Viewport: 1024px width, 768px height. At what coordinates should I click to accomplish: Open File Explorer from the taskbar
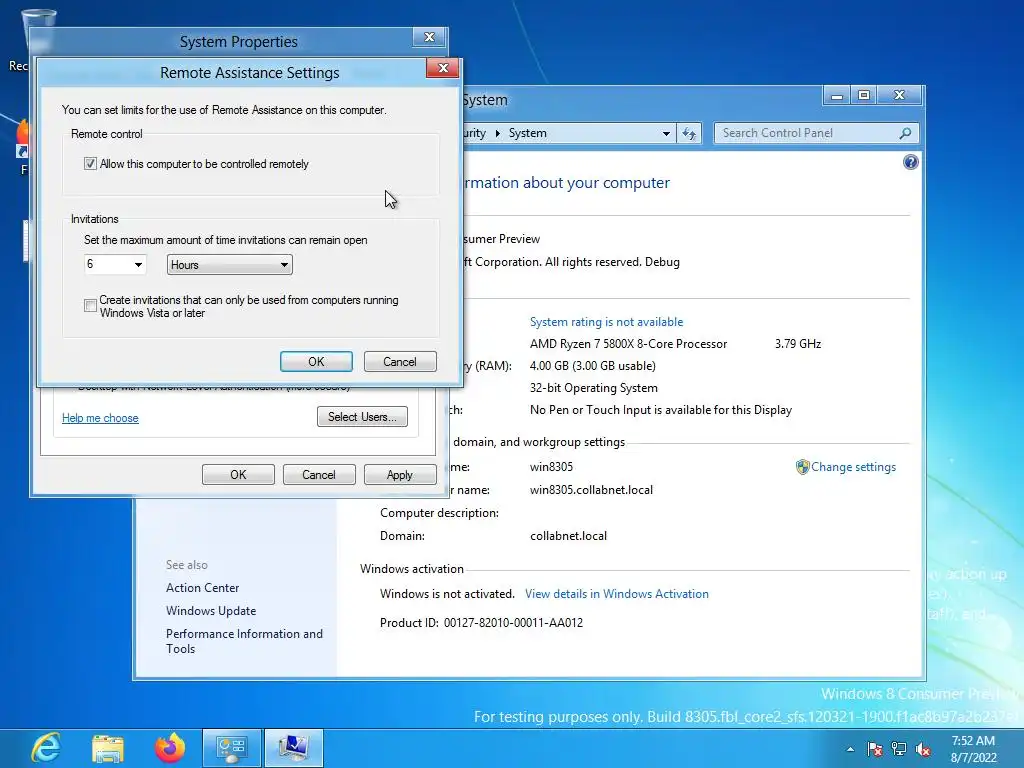tap(108, 748)
